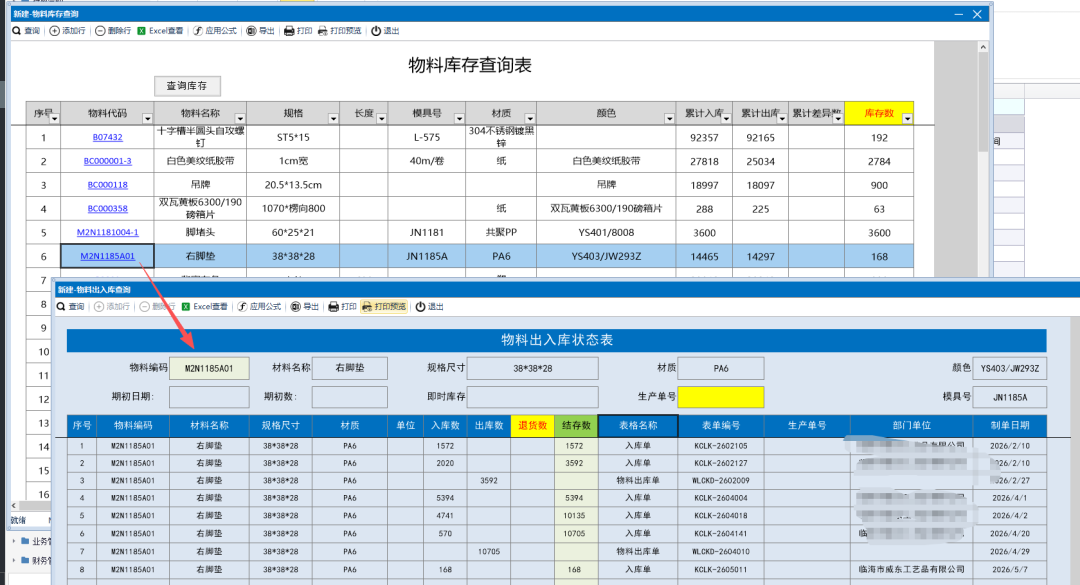Click 查询 in the 物料库存查询 window toolbar
The width and height of the screenshot is (1080, 585).
[26, 31]
